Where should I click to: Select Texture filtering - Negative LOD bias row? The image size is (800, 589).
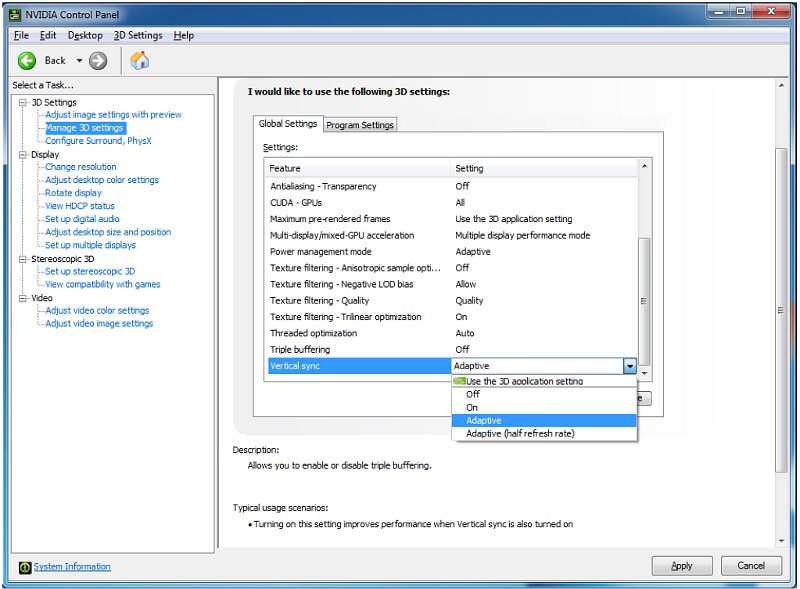[452, 284]
